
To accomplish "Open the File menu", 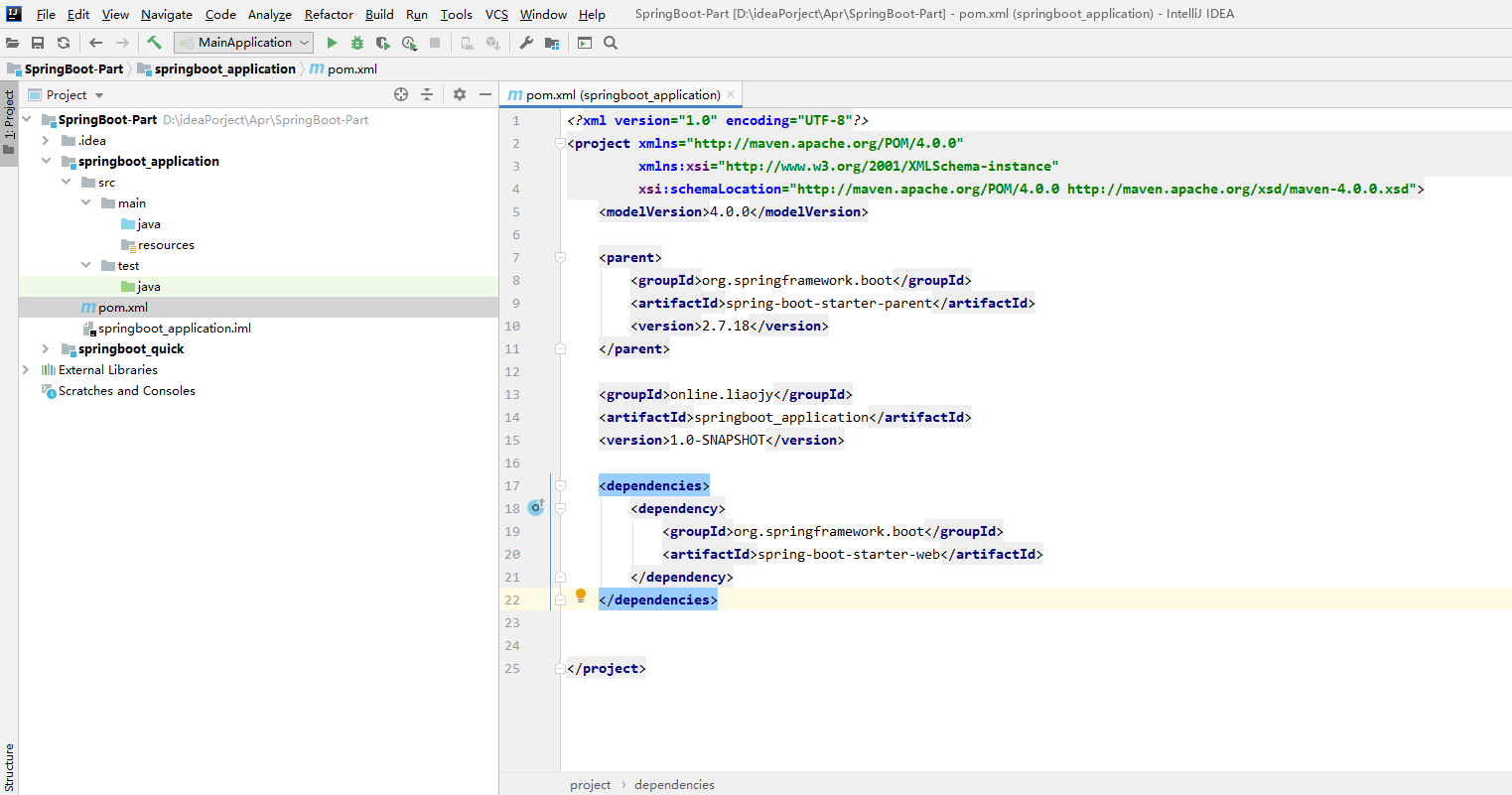I will (46, 14).
